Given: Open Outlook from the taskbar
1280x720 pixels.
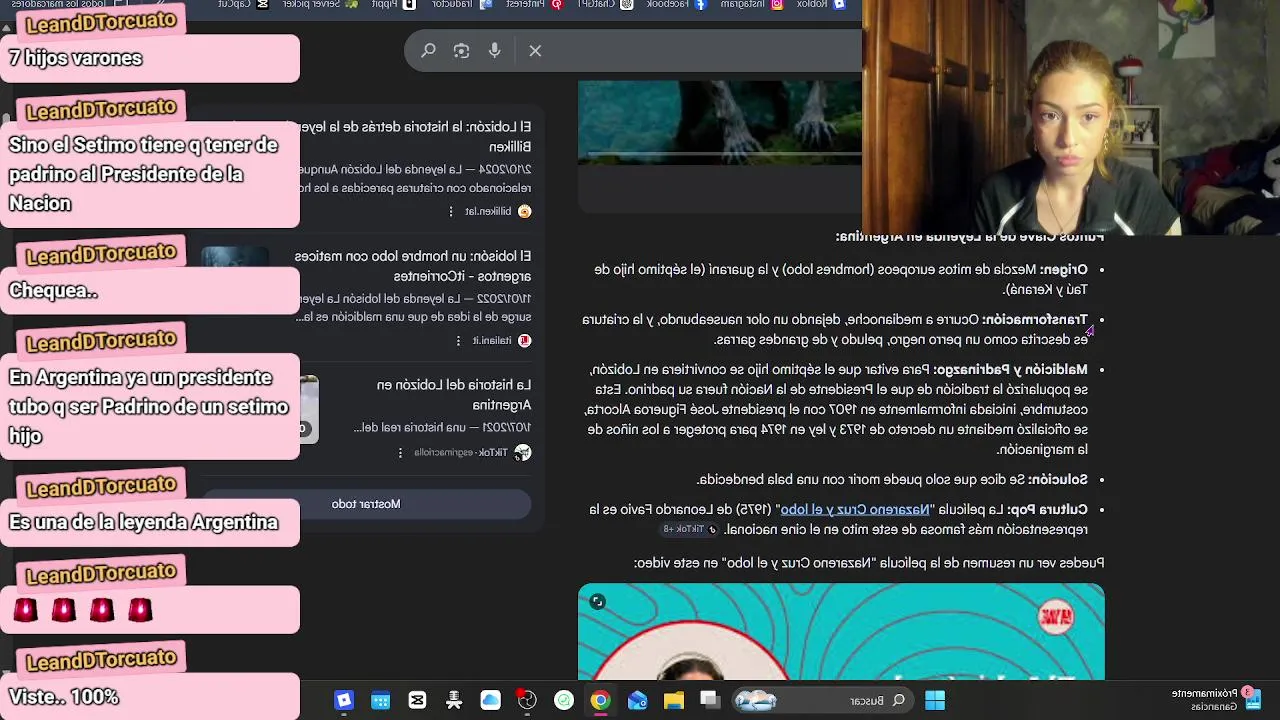Looking at the screenshot, I should tap(637, 700).
